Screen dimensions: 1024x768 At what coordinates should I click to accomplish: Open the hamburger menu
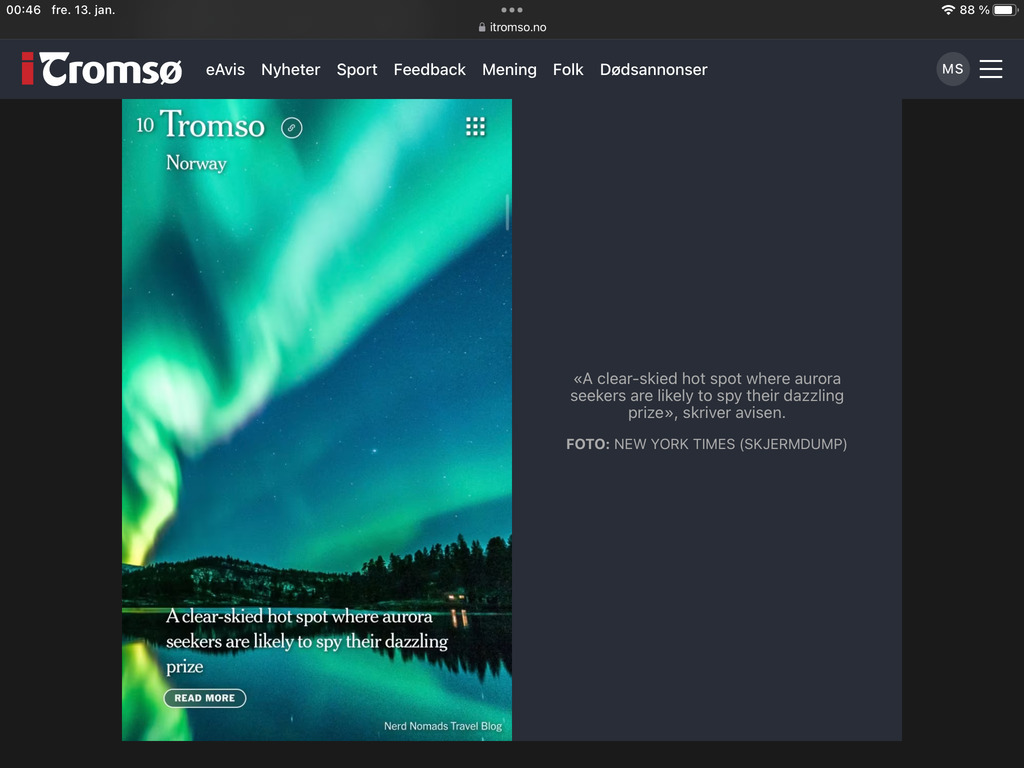[x=991, y=69]
